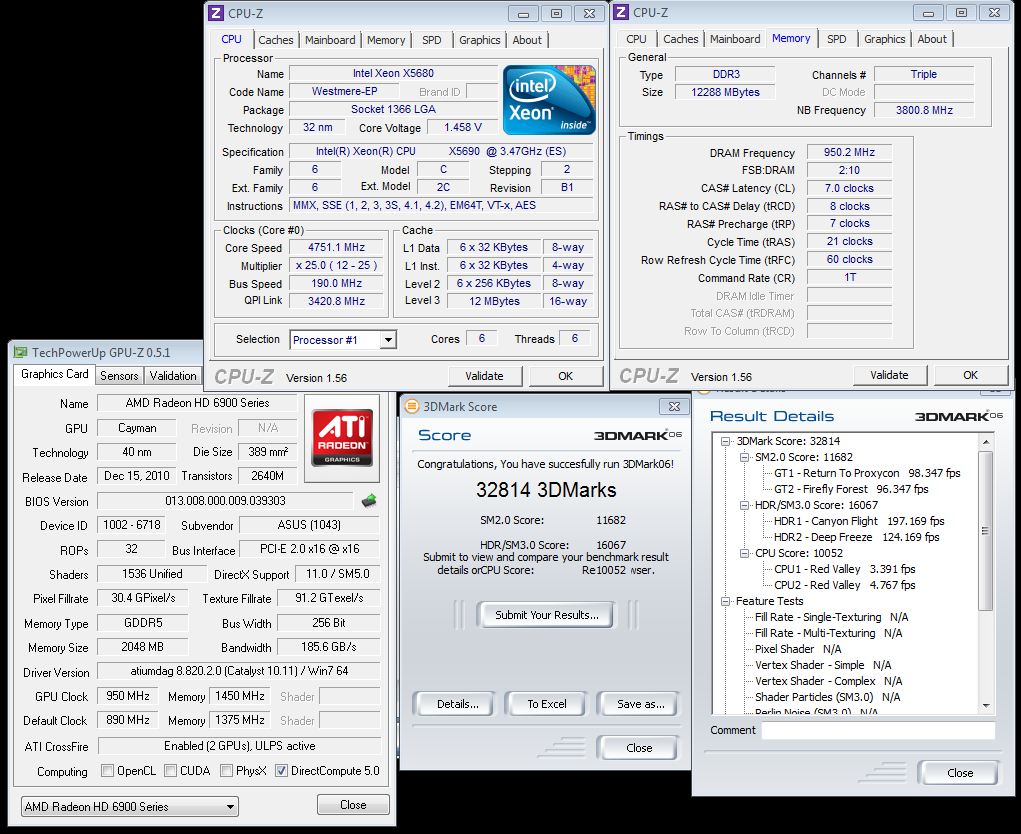Click the GPU Clock value 950 MHz
Screen dimensions: 1021x834
[x=128, y=696]
